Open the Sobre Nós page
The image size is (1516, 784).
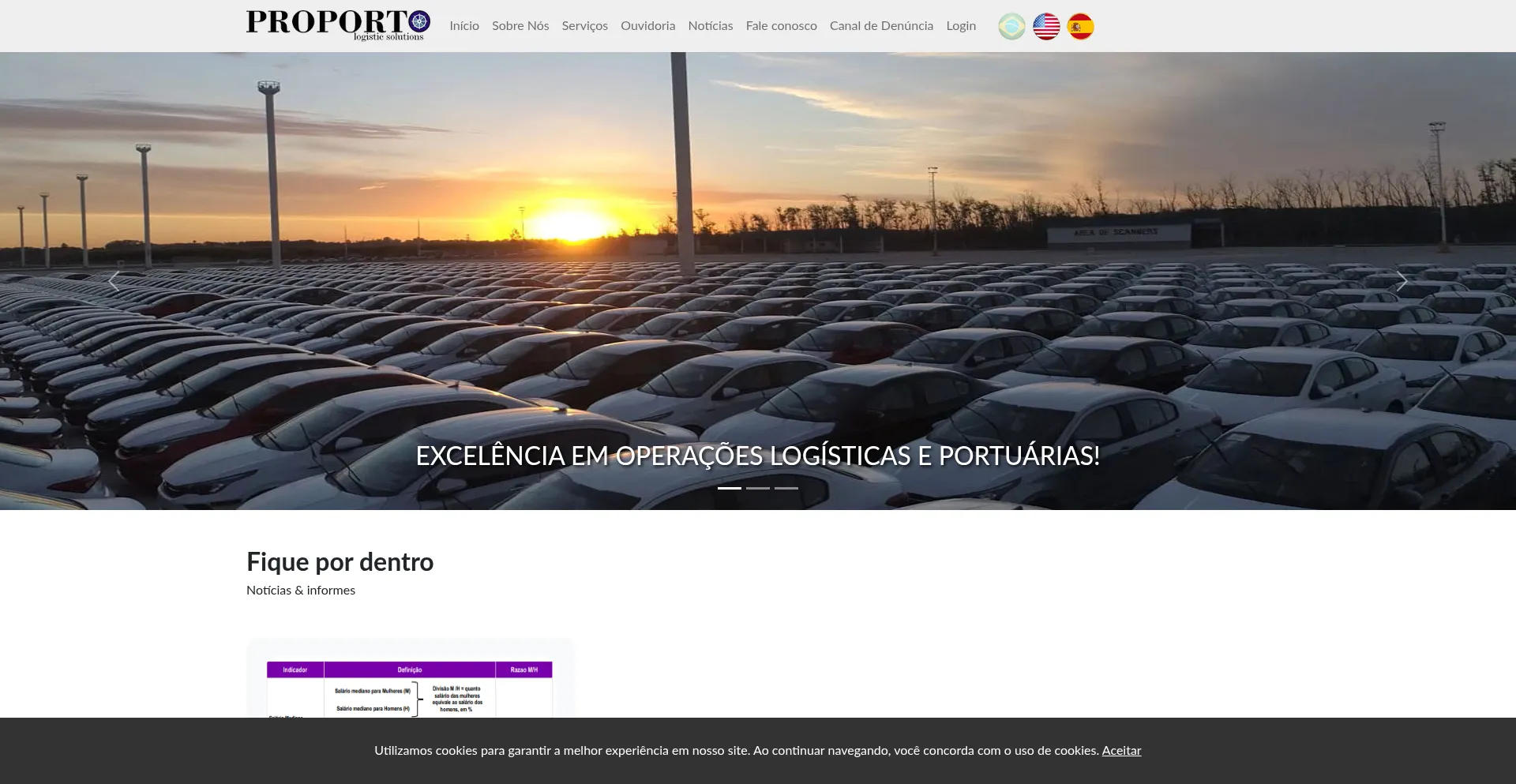[x=520, y=26]
